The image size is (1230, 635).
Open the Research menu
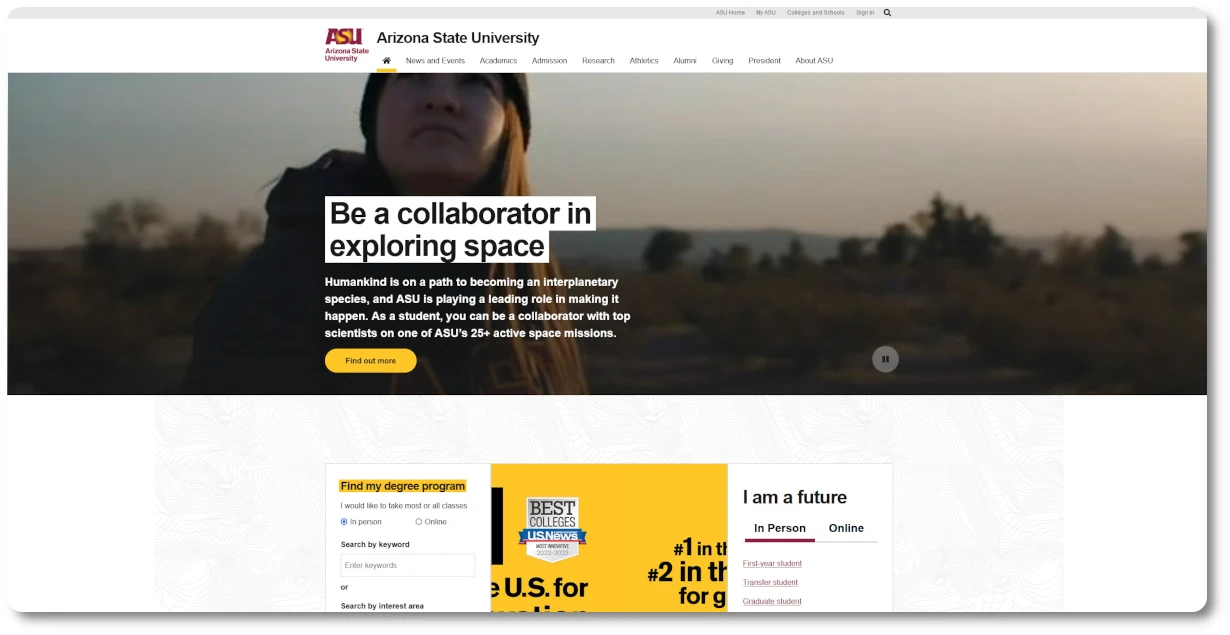(x=598, y=61)
